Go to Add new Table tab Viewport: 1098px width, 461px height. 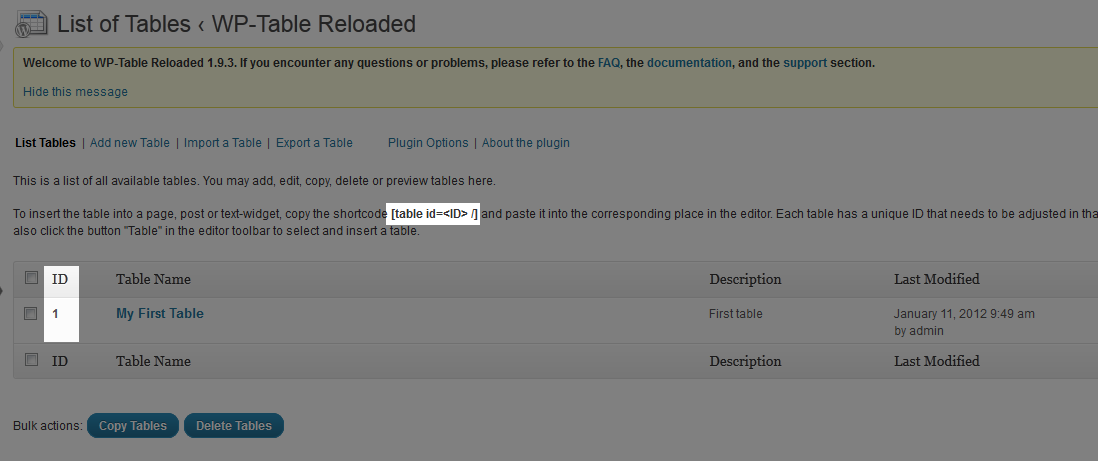pos(130,143)
